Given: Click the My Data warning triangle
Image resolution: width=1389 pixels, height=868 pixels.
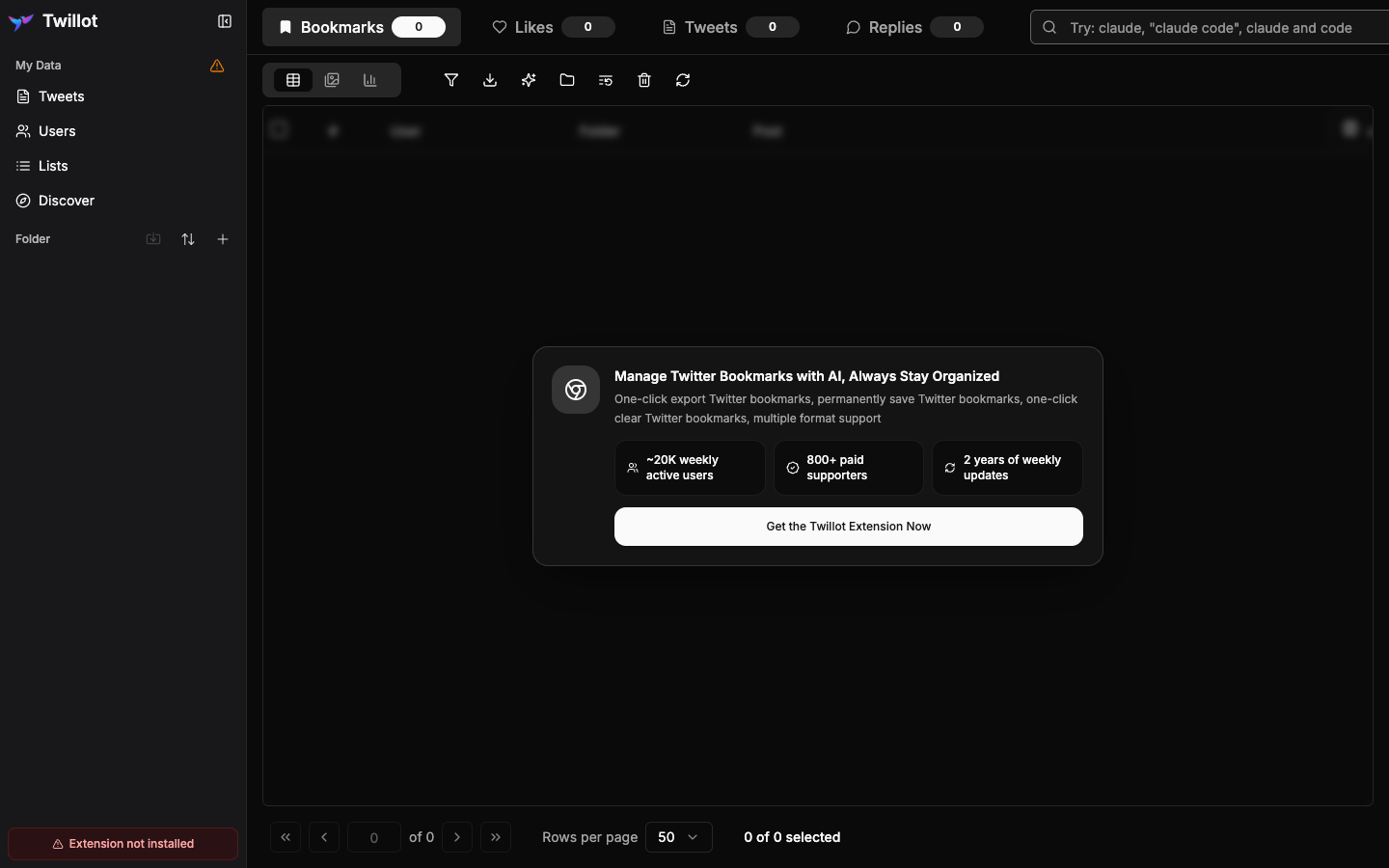Looking at the screenshot, I should click(x=217, y=66).
